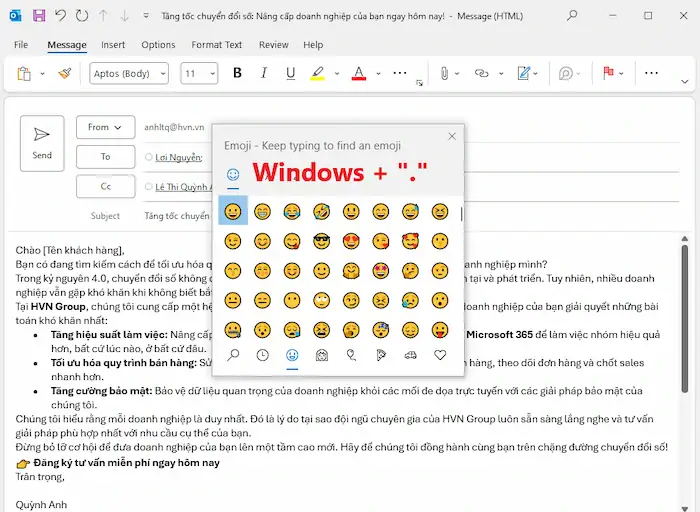Image resolution: width=700 pixels, height=512 pixels.
Task: Open the heart symbols emoji category
Action: [440, 354]
